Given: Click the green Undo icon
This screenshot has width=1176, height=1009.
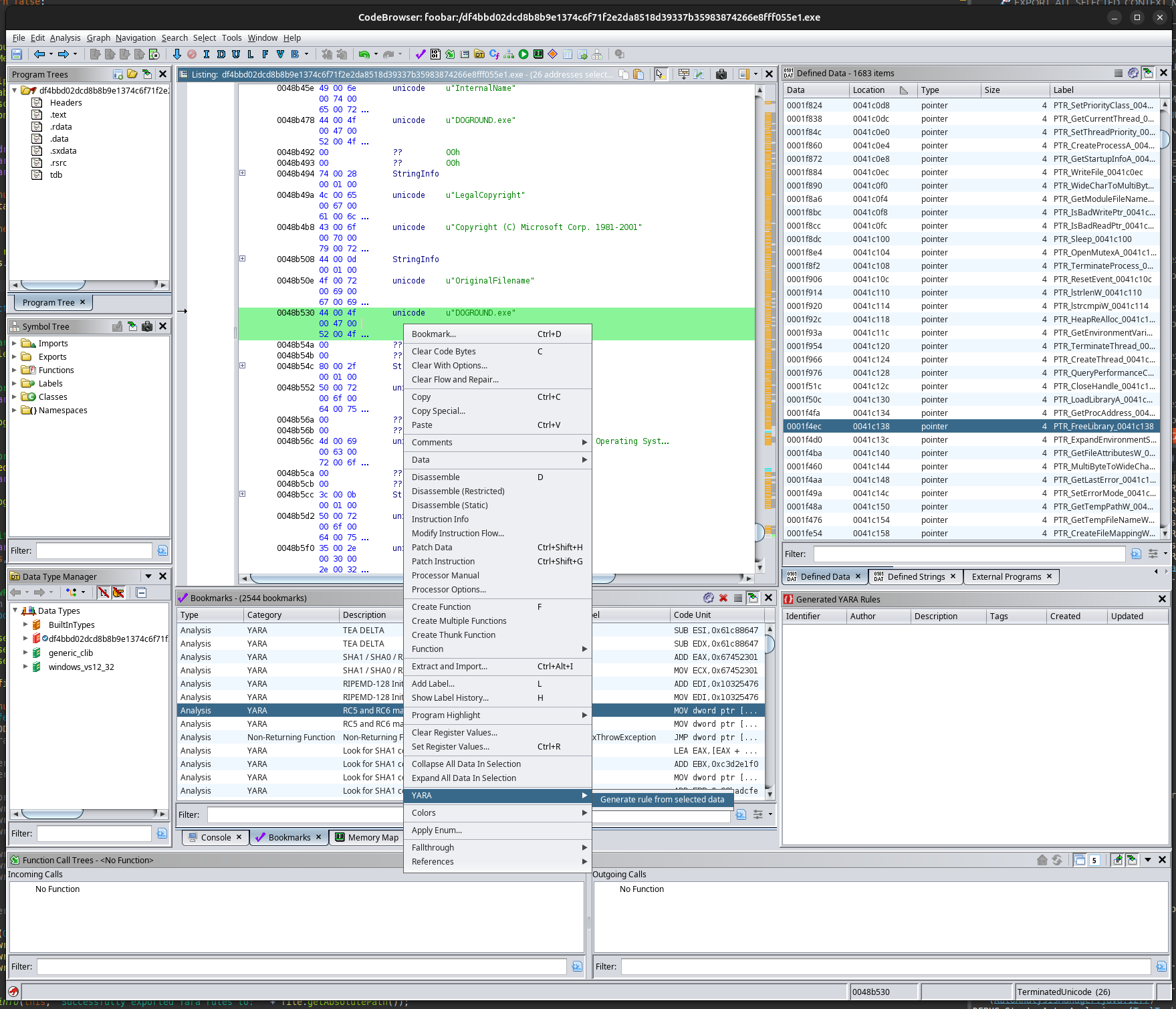Looking at the screenshot, I should [364, 54].
